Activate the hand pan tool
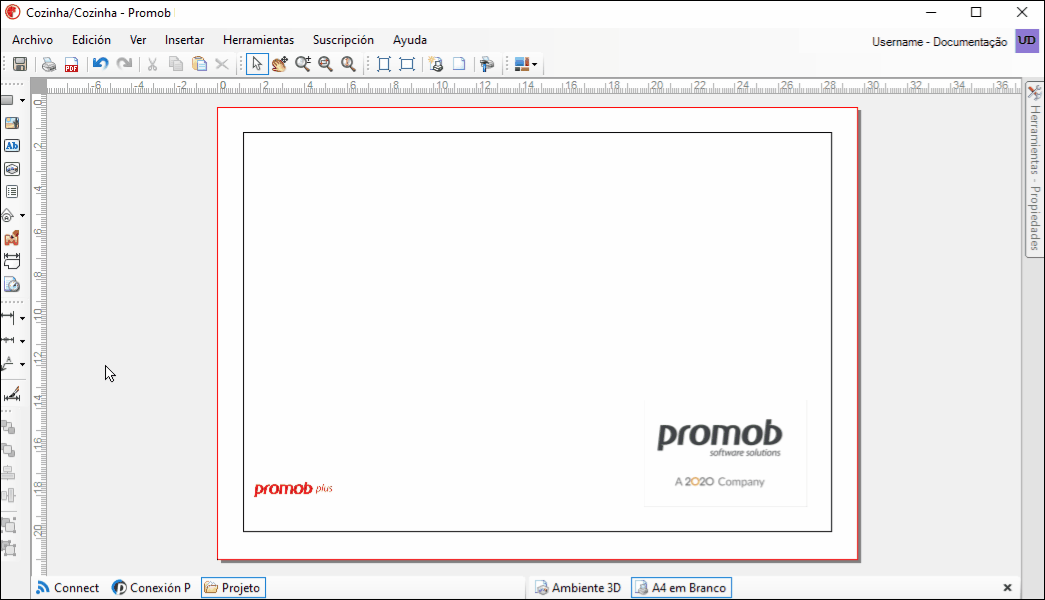Viewport: 1045px width, 600px height. tap(280, 64)
